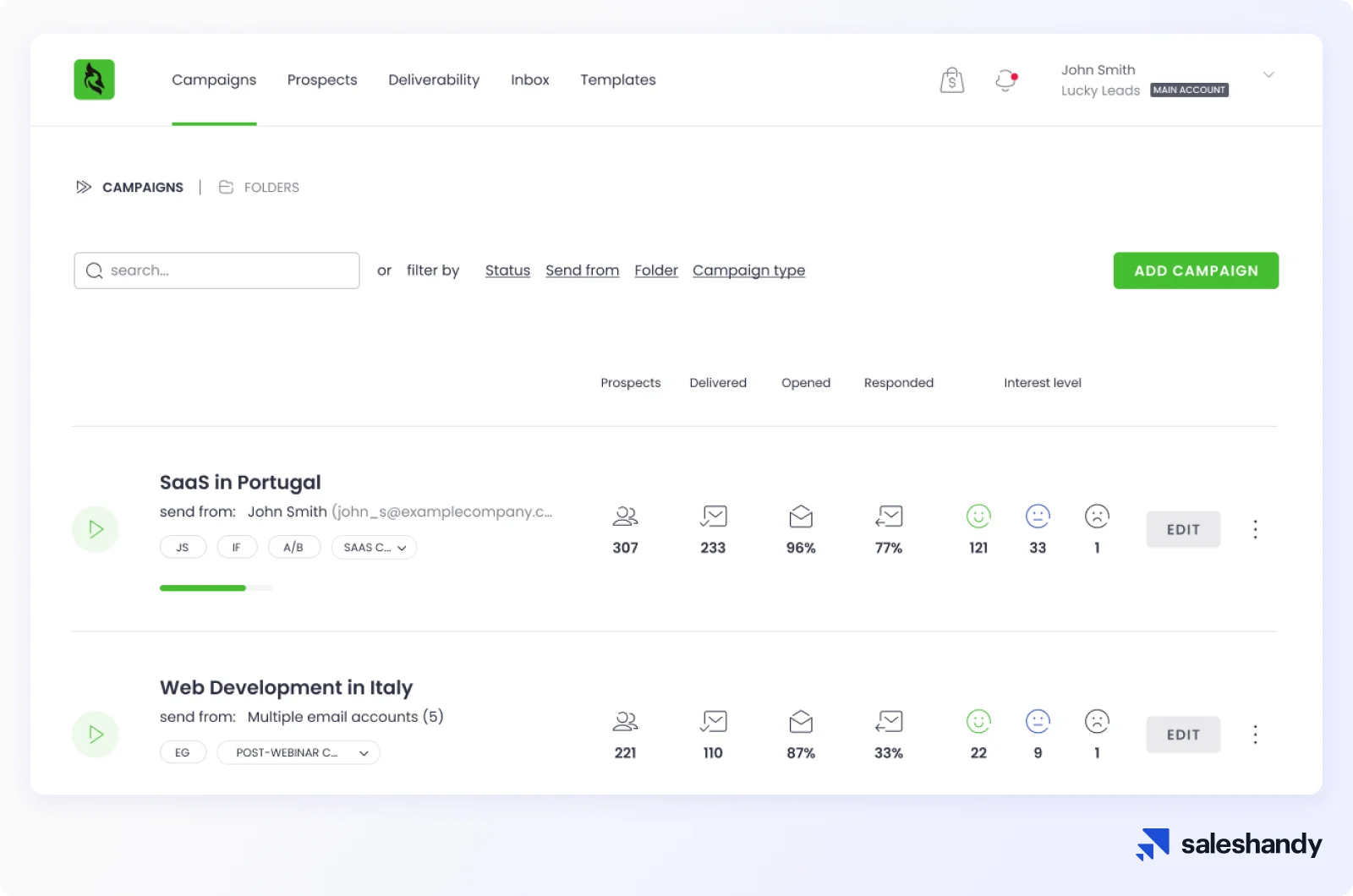Open the three-dot menu for Web Development in Italy
1353x896 pixels.
(x=1255, y=735)
